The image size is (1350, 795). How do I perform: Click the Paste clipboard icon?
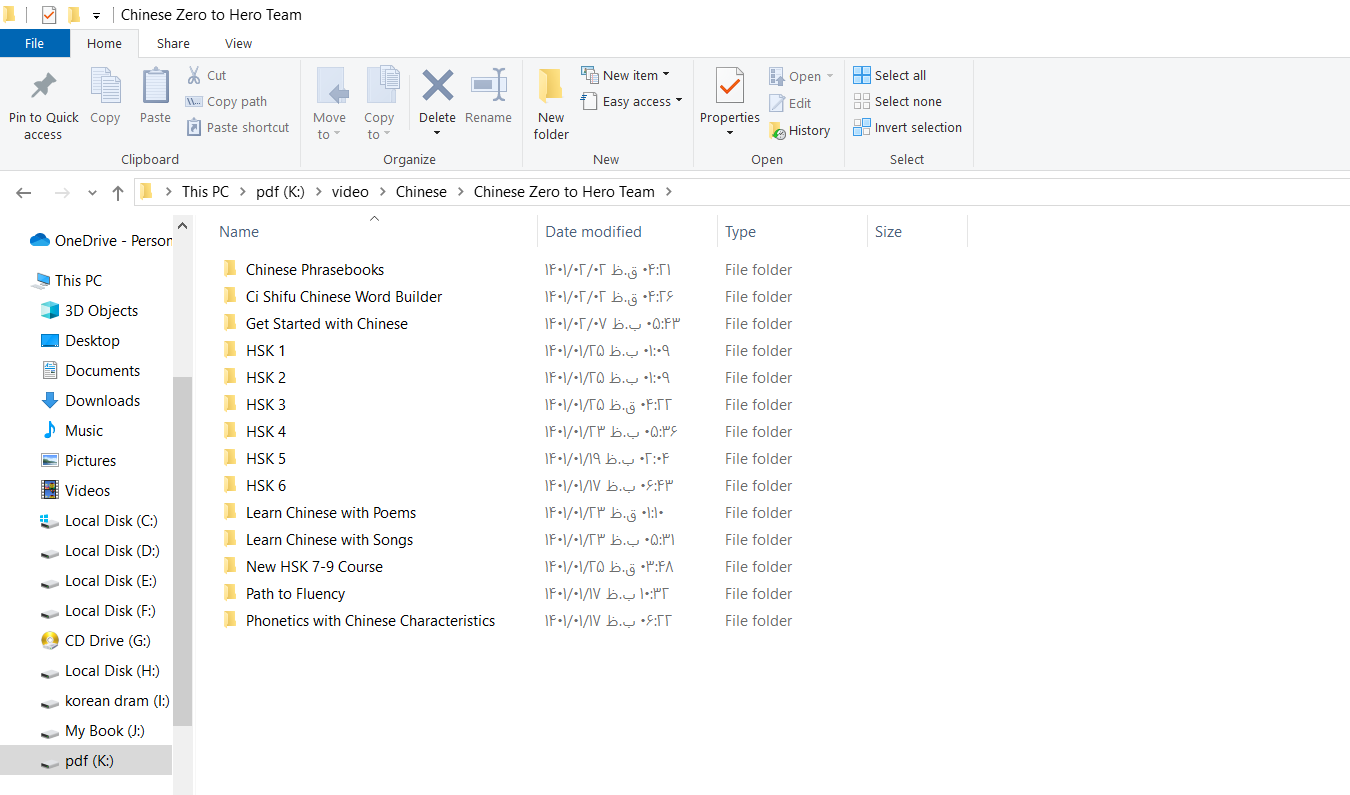155,86
